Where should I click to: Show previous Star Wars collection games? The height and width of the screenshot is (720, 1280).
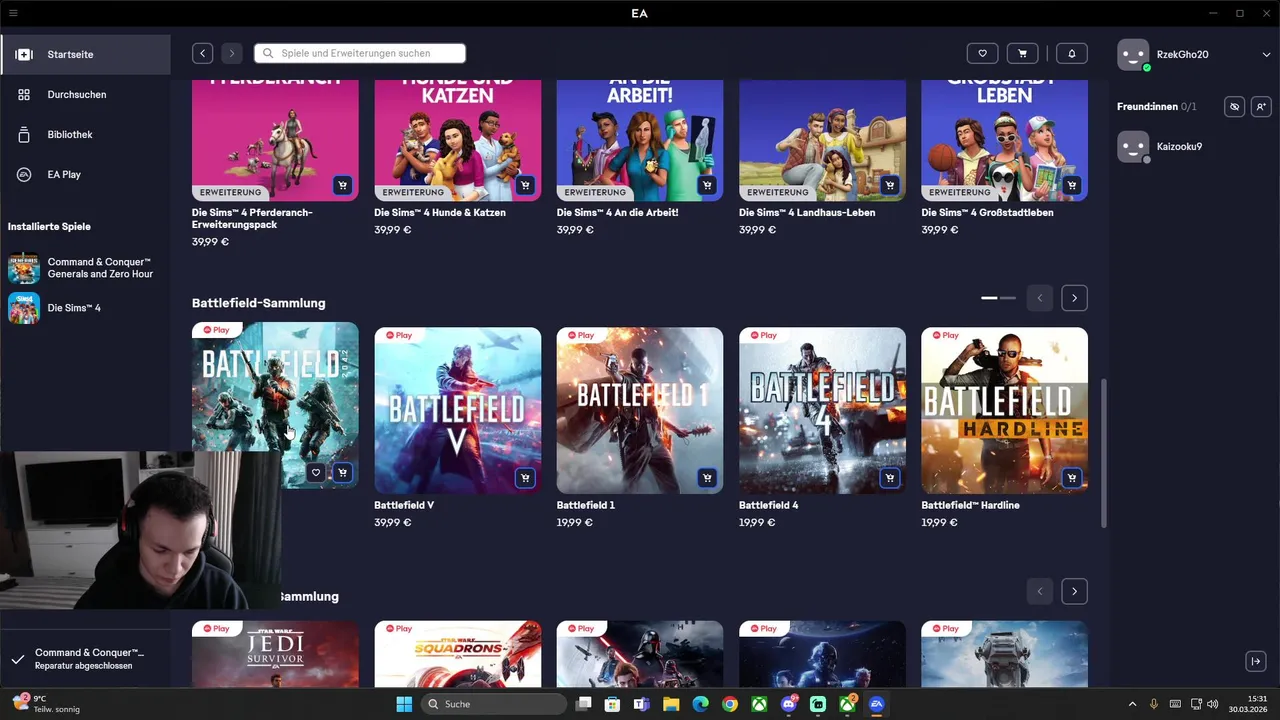tap(1039, 591)
